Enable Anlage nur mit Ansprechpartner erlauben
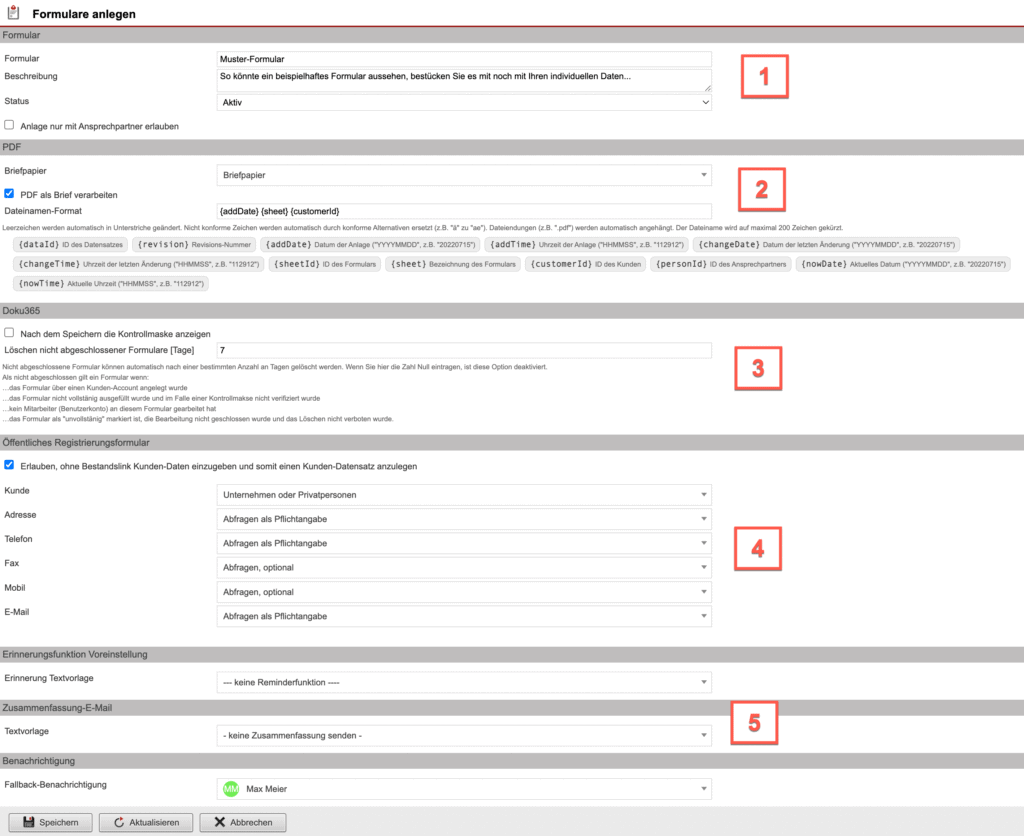 point(9,124)
